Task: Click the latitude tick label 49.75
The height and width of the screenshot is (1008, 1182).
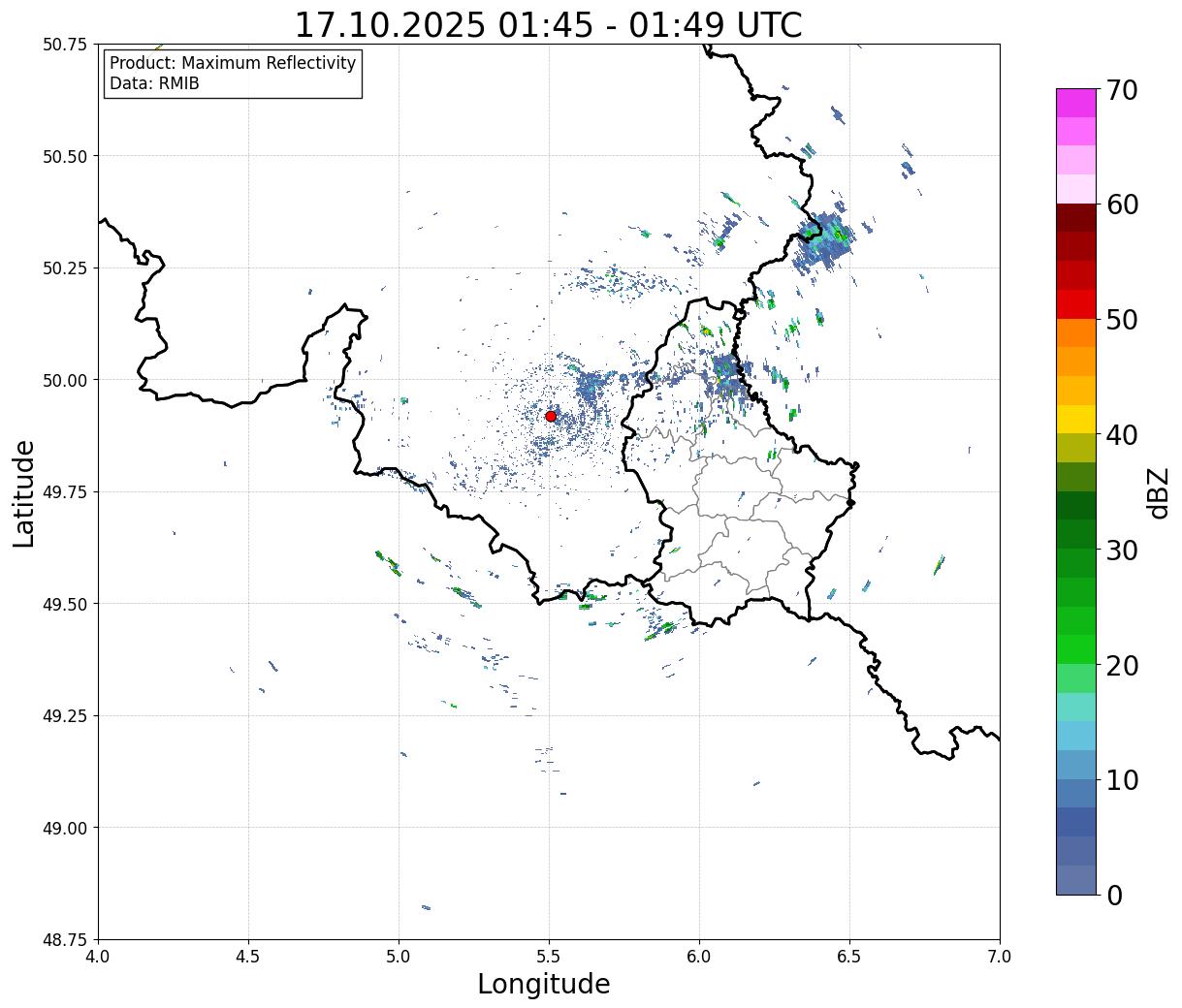Action: [65, 492]
